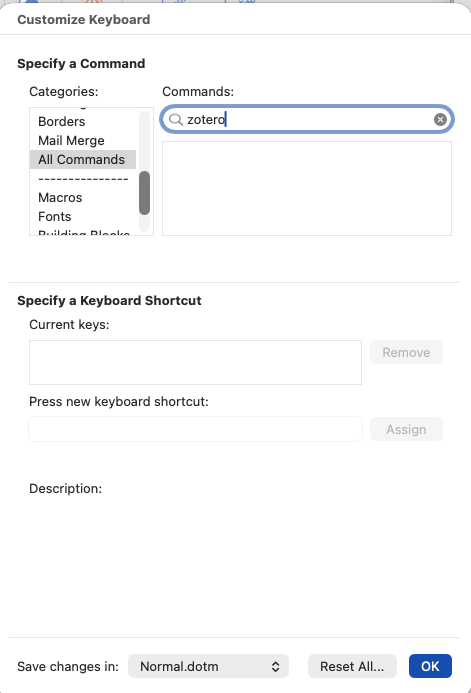Click the scrollbar track below the thumb
The height and width of the screenshot is (693, 471).
tap(144, 223)
